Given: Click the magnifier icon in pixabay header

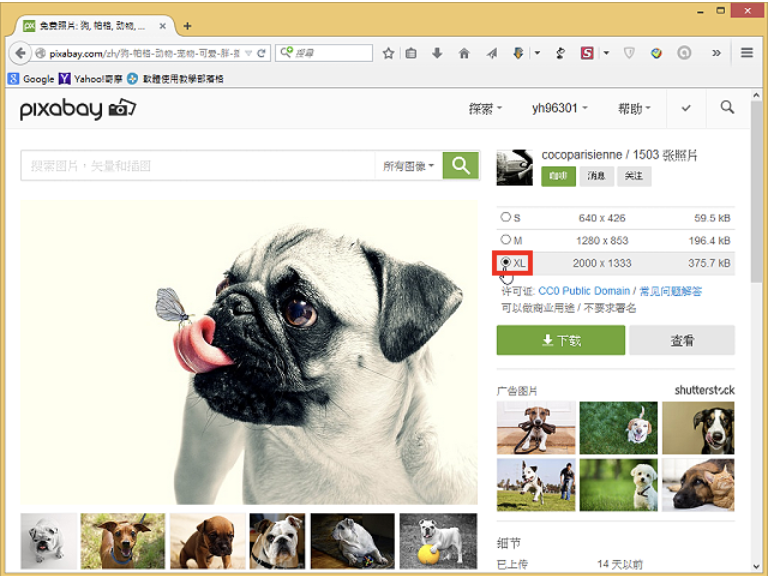Looking at the screenshot, I should [x=727, y=107].
